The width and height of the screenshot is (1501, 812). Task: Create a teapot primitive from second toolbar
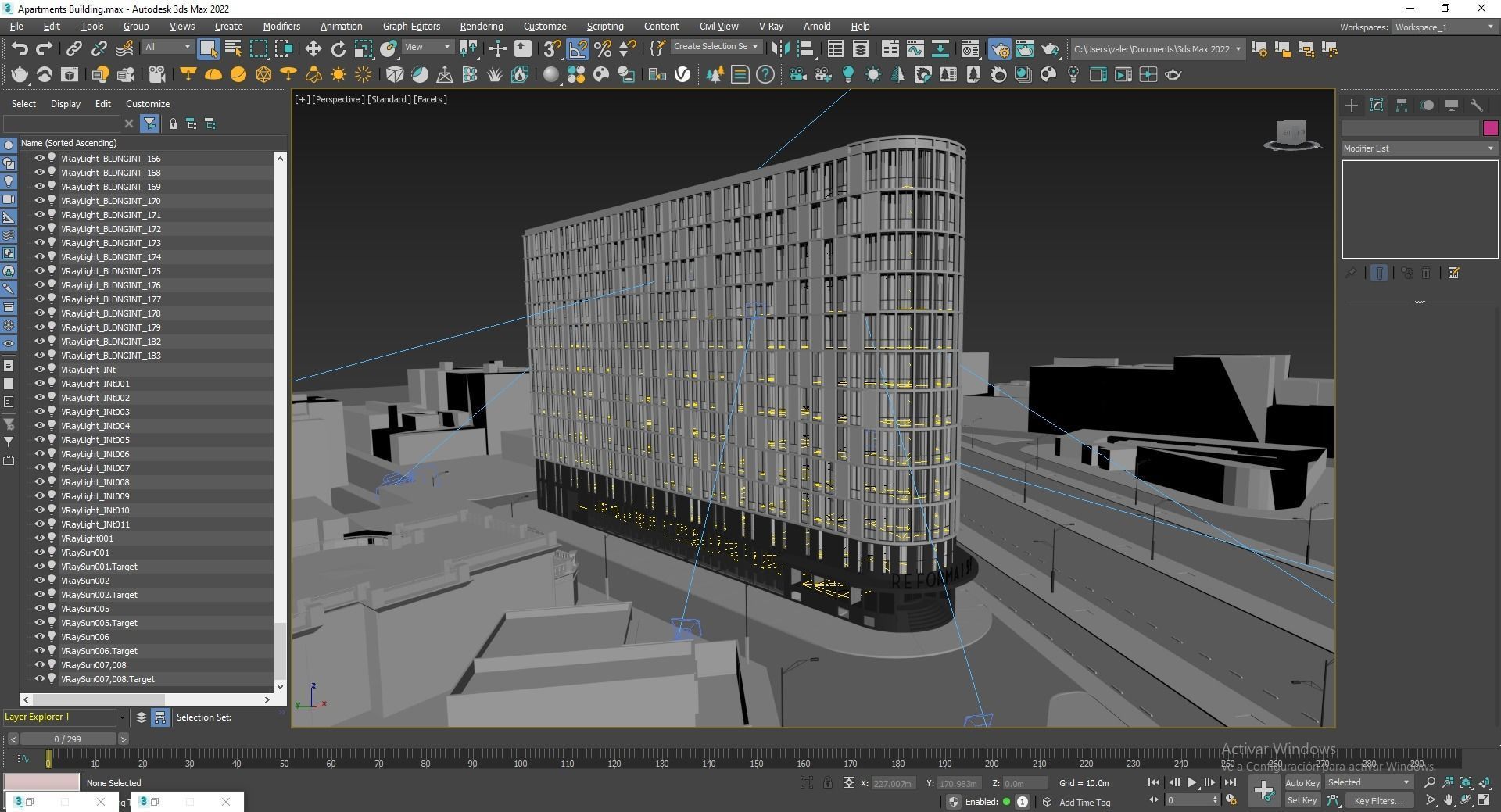(20, 74)
